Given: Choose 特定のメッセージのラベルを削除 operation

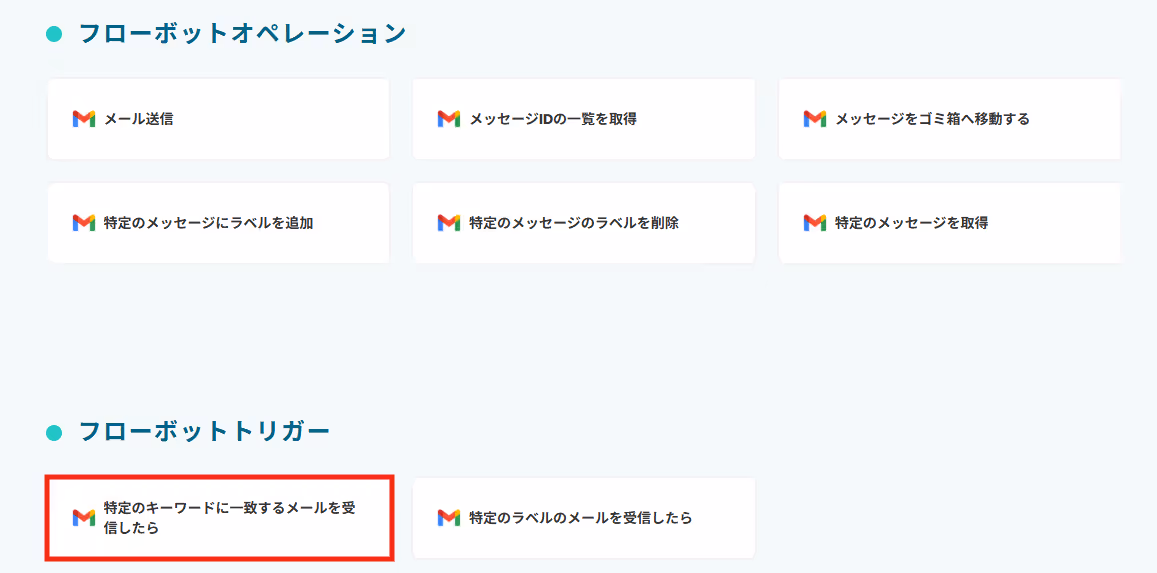Looking at the screenshot, I should (584, 223).
